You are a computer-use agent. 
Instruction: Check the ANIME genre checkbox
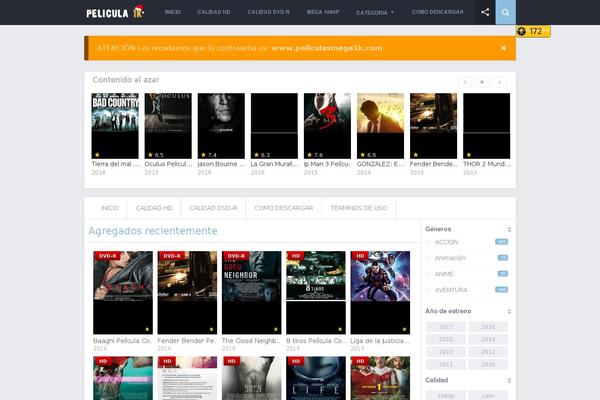(428, 274)
